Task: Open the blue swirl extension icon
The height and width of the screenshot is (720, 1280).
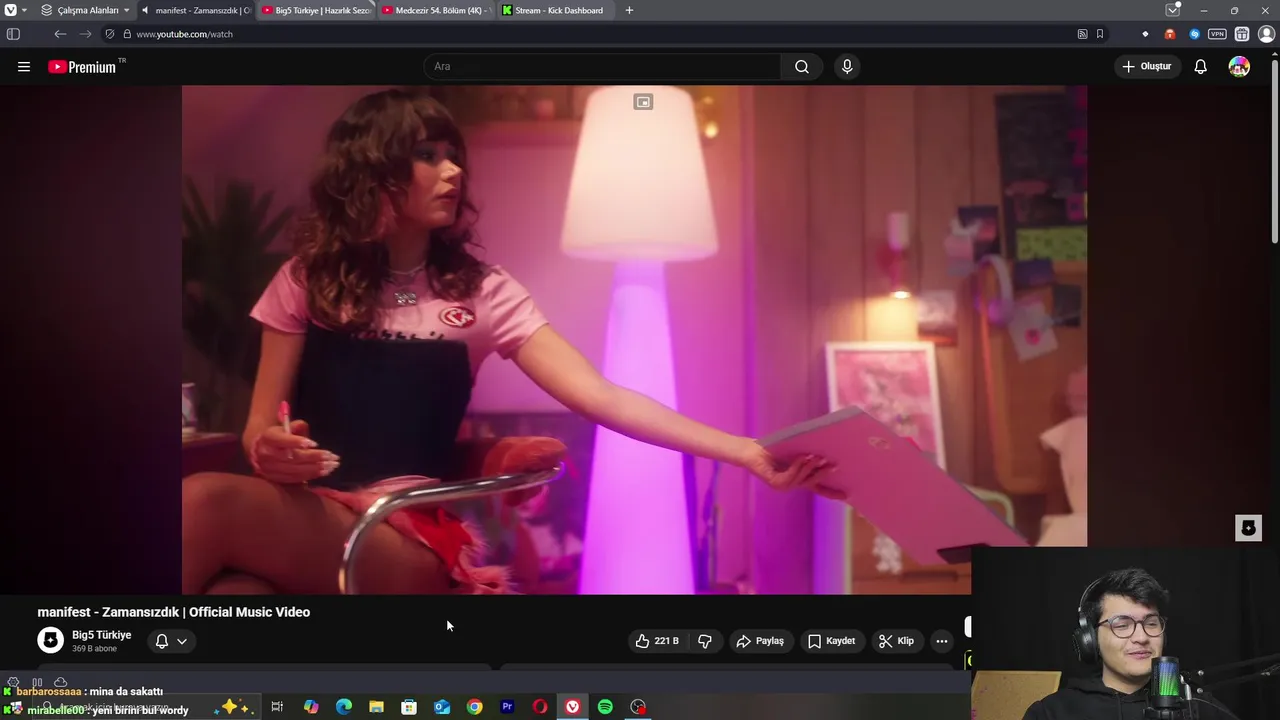Action: (x=1194, y=34)
